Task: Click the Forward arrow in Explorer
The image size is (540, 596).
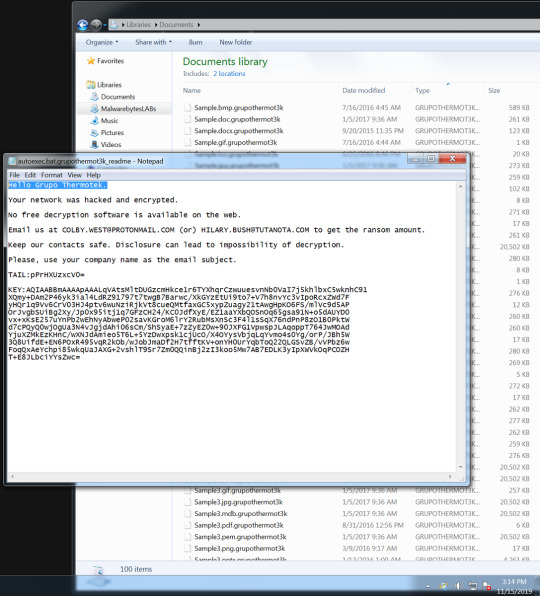Action: 96,25
